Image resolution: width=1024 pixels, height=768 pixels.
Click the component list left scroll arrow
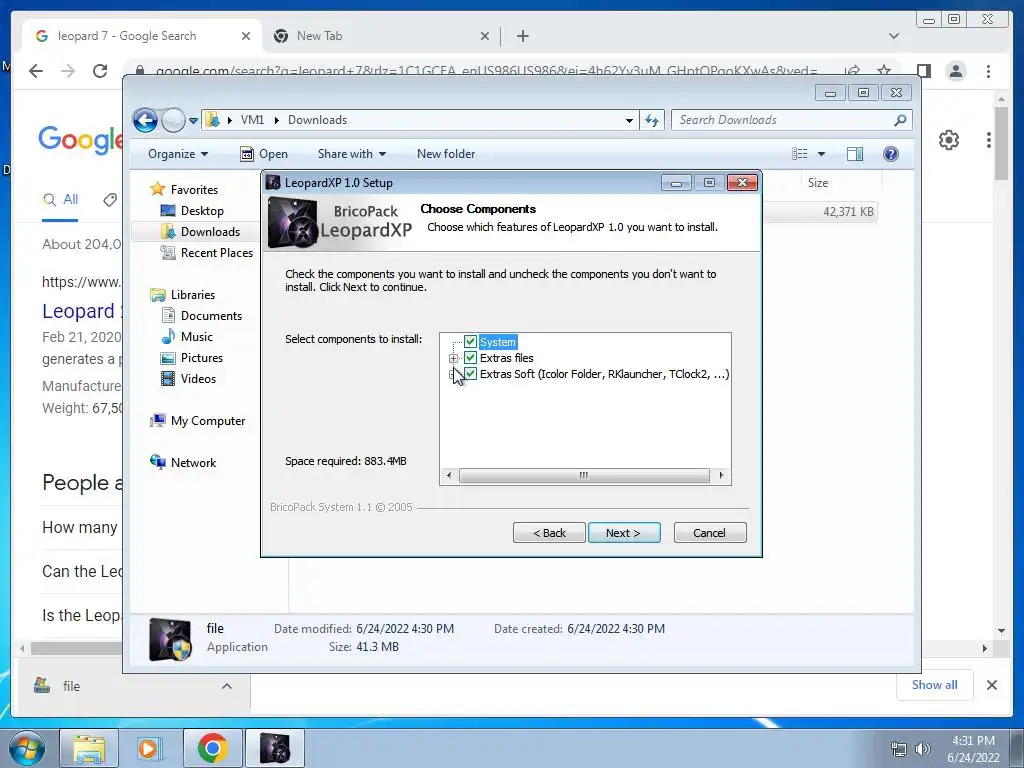[449, 475]
